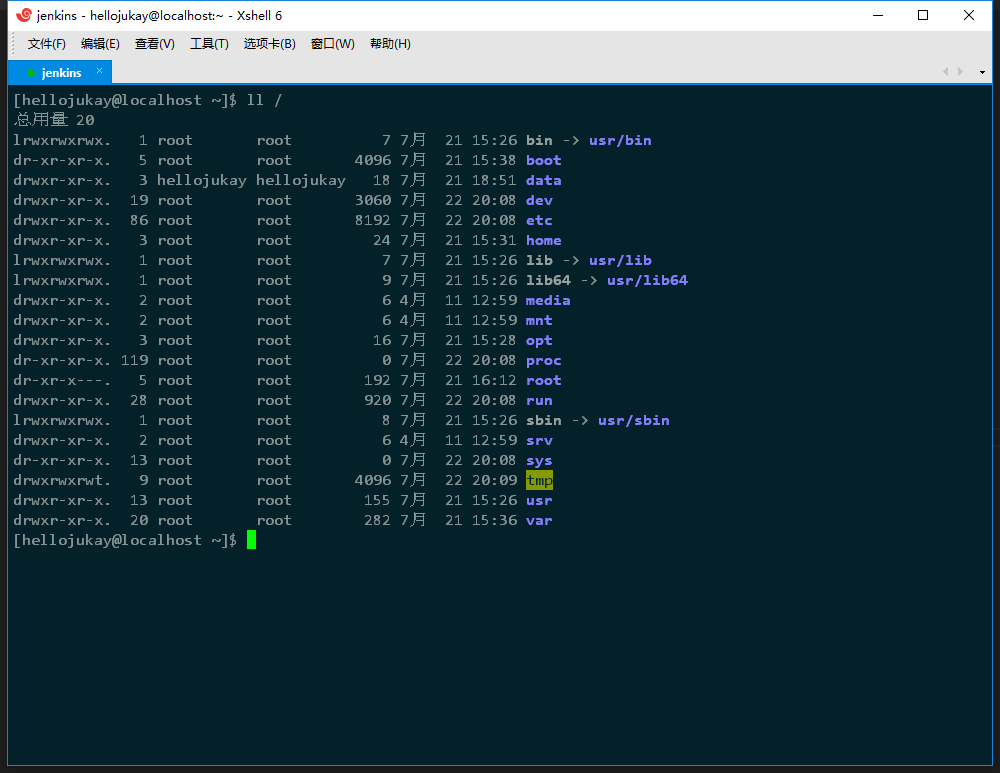Open the 选项卡(B) menu
This screenshot has width=1000, height=773.
tap(270, 44)
